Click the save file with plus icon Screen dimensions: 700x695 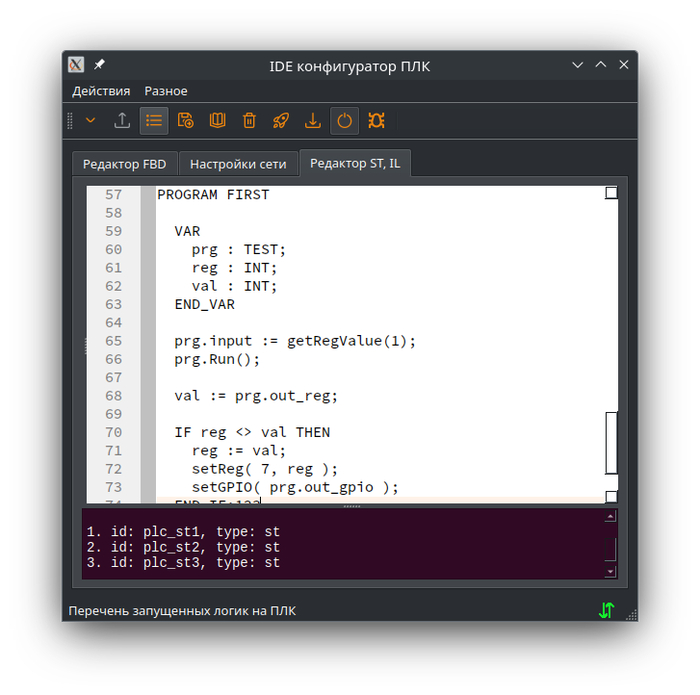(185, 121)
